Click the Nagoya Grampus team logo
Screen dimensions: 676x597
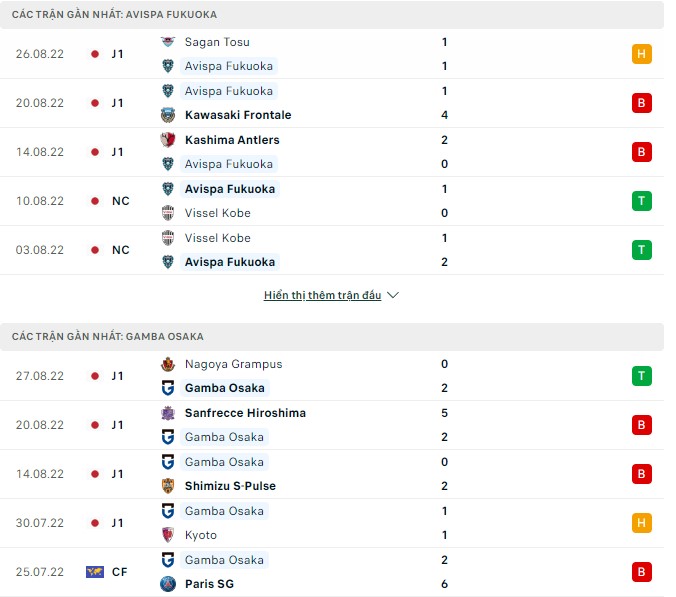[168, 364]
